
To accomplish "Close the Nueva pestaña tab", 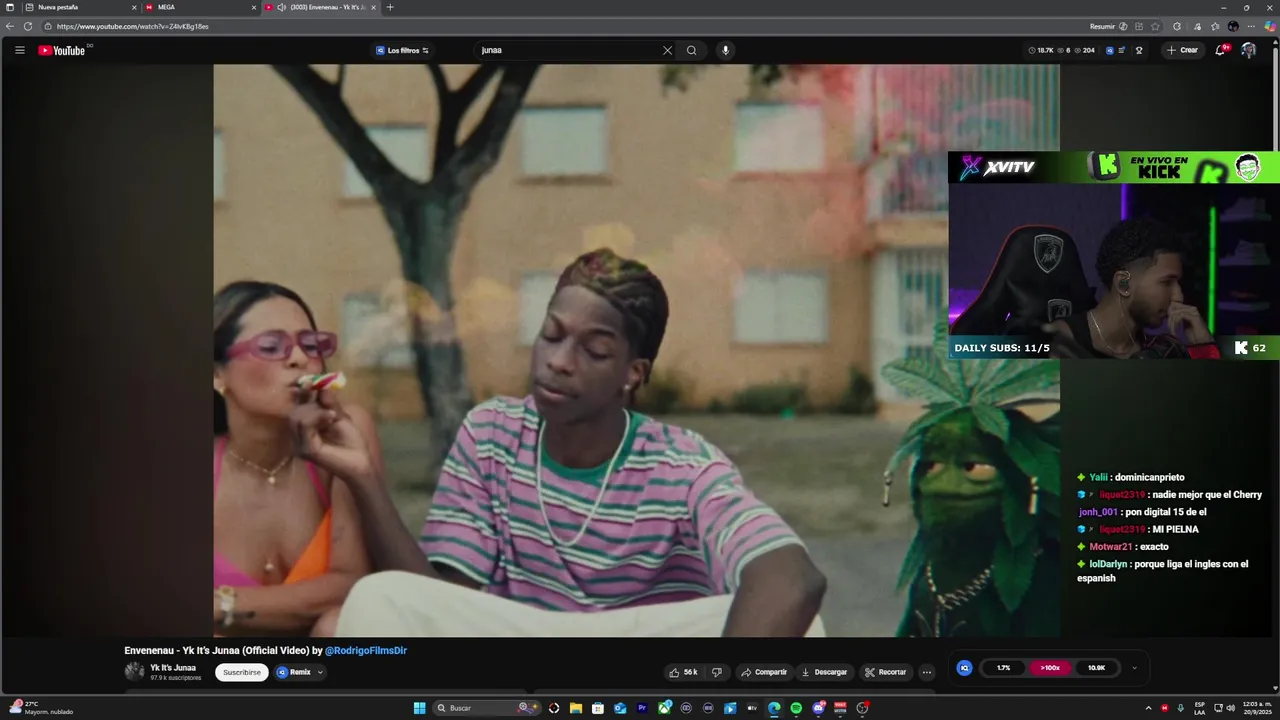I will tap(134, 7).
